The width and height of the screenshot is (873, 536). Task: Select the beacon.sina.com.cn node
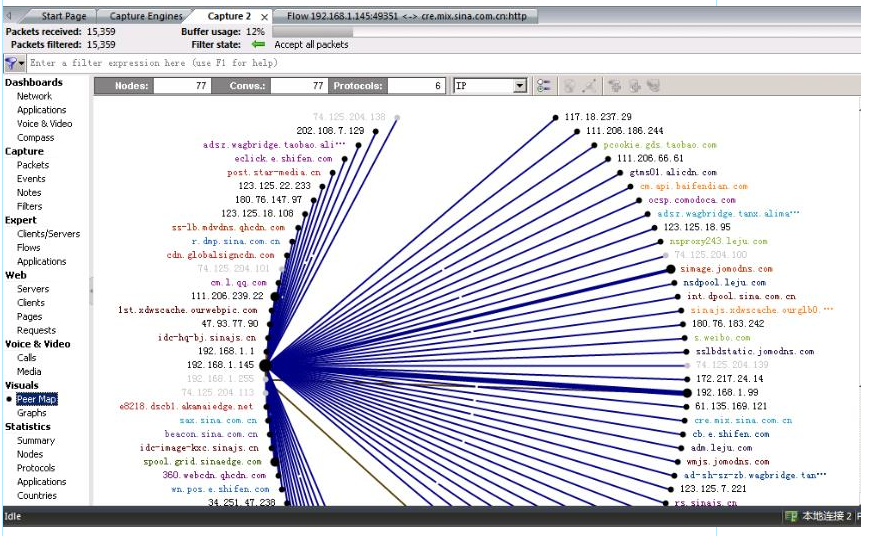pyautogui.click(x=211, y=434)
